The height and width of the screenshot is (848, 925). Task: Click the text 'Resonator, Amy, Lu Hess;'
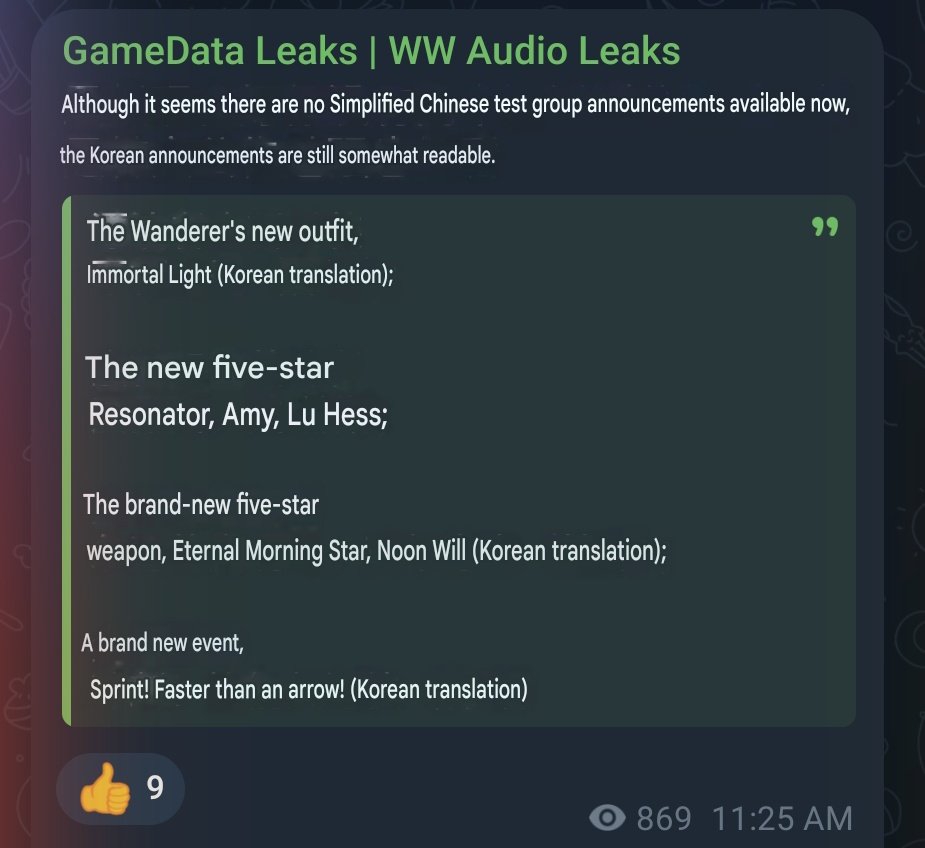[238, 414]
